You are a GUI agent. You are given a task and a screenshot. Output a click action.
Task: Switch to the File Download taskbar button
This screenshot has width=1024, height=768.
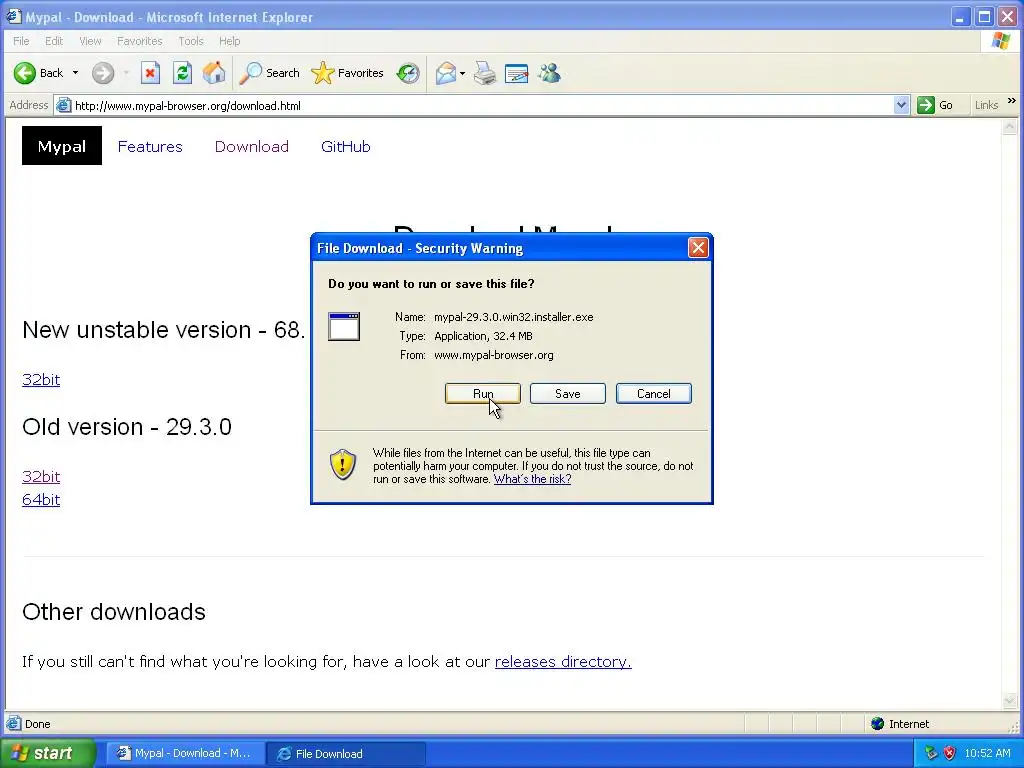click(346, 754)
